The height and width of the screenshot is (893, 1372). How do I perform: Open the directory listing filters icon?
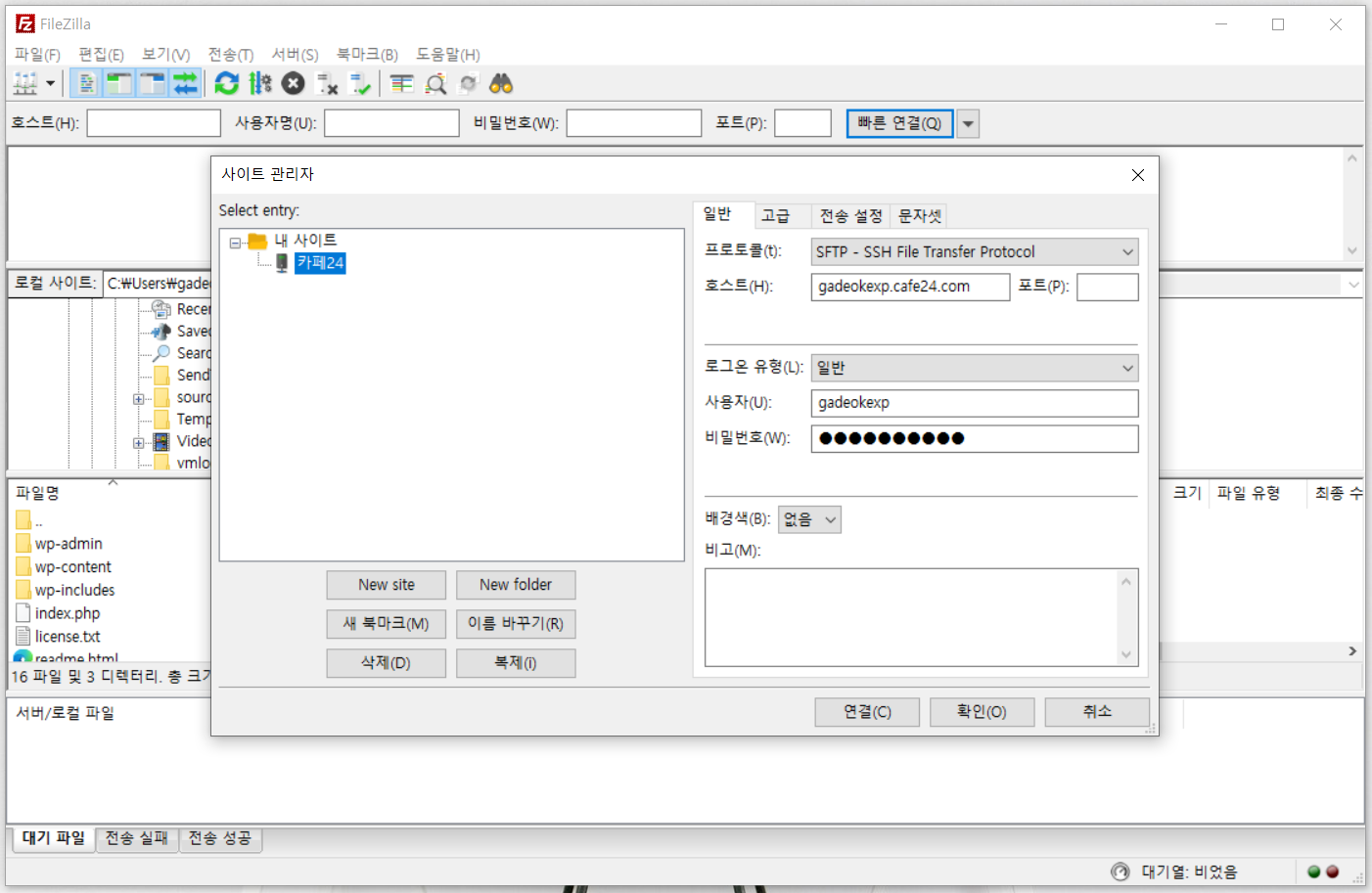point(401,84)
